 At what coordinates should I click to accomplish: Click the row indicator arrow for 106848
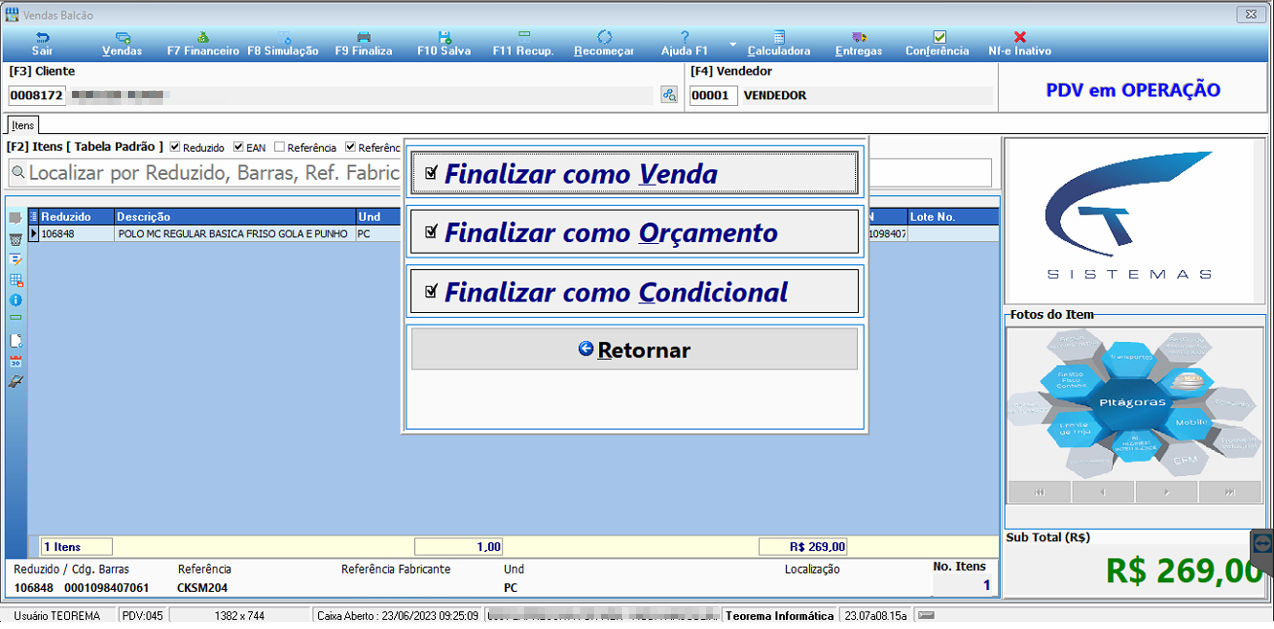coord(33,233)
